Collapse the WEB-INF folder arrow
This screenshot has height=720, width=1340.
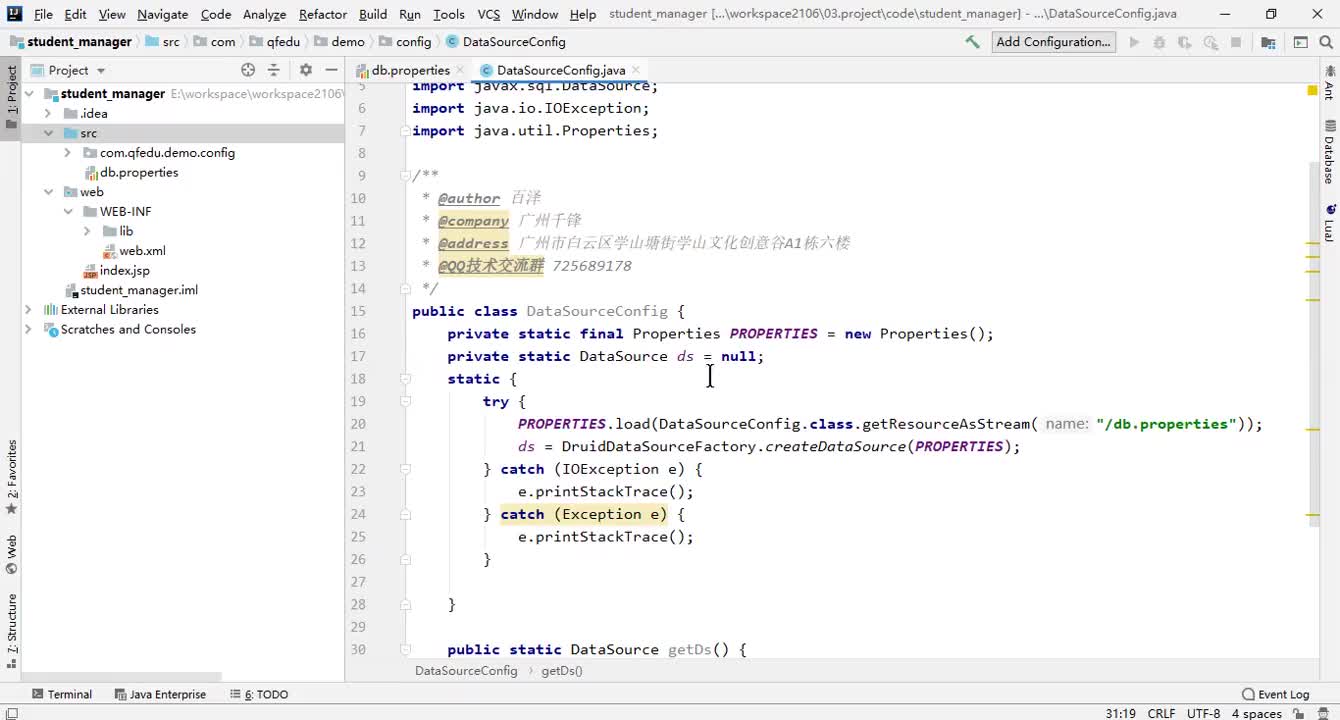pos(67,212)
